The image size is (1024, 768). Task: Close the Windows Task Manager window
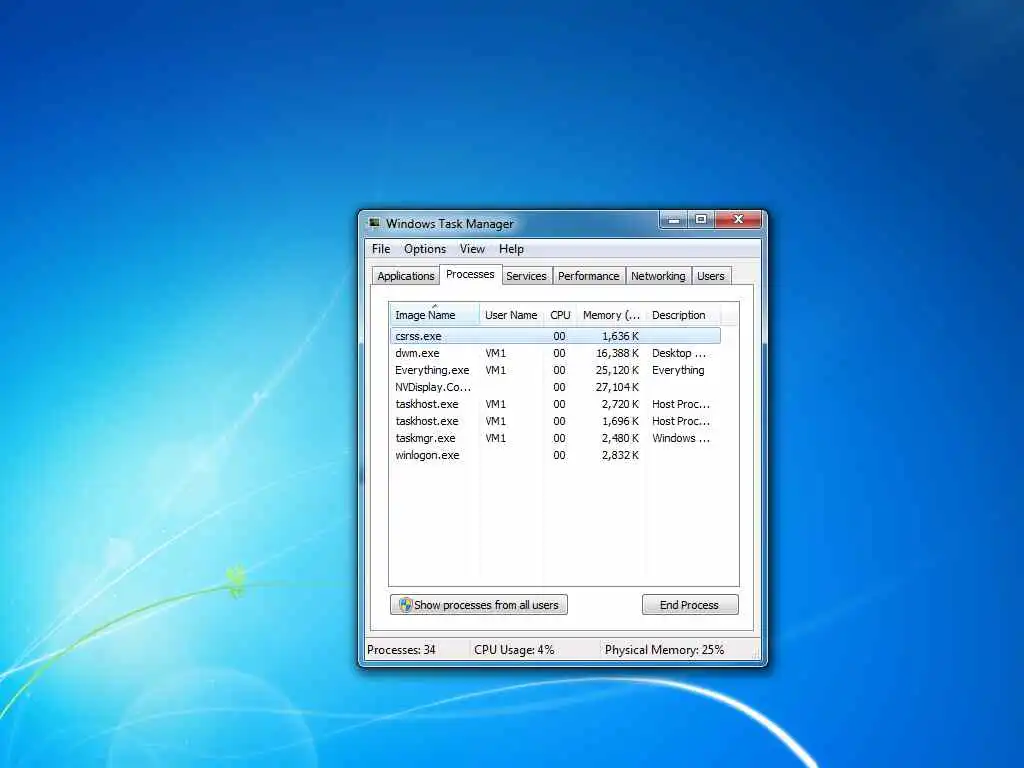(738, 220)
